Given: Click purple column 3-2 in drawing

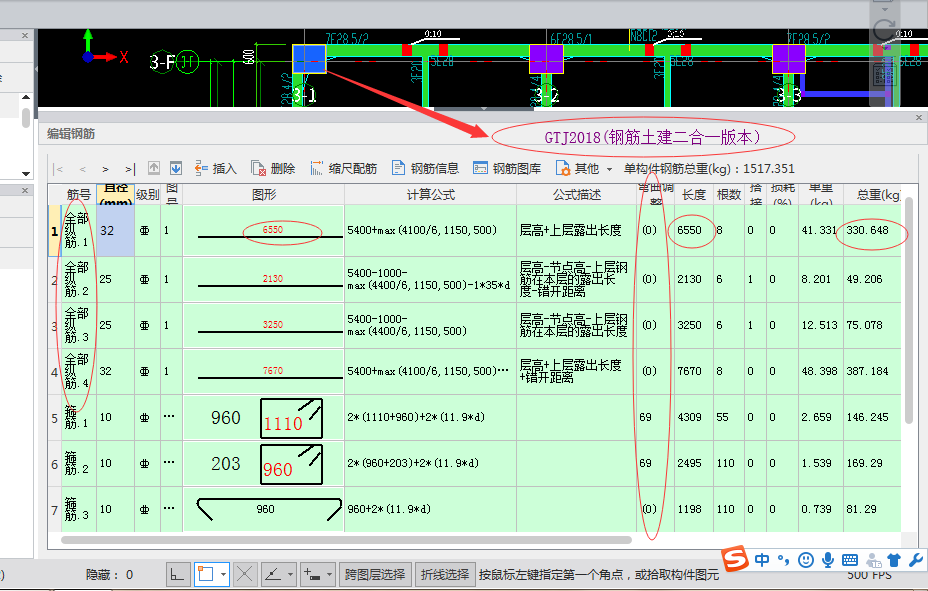Looking at the screenshot, I should click(x=546, y=59).
